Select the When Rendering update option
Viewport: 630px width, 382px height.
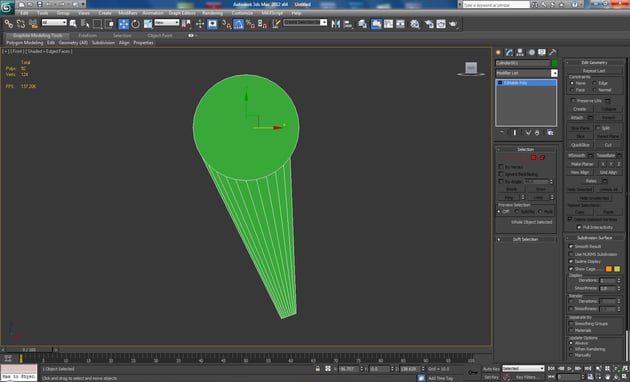[x=571, y=349]
